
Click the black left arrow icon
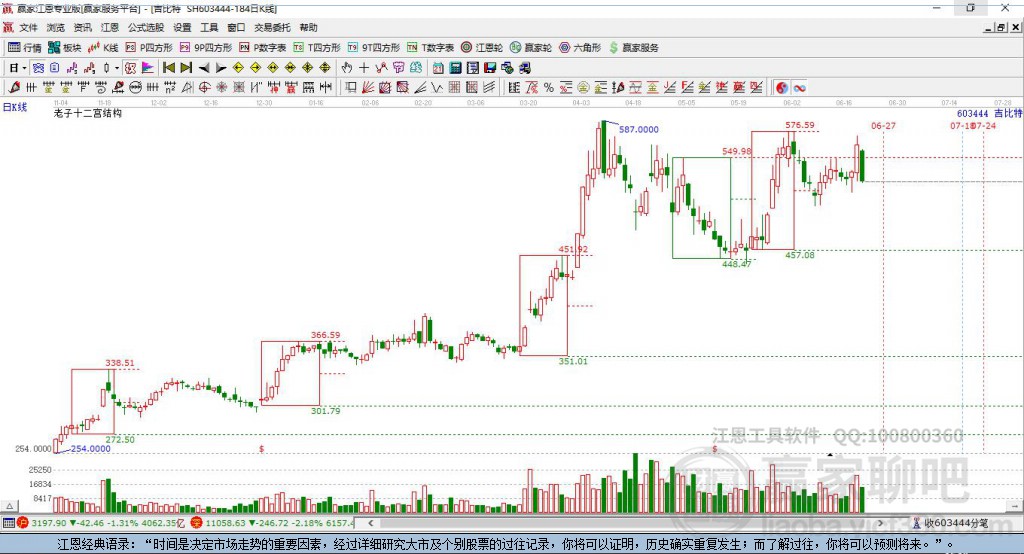click(204, 68)
